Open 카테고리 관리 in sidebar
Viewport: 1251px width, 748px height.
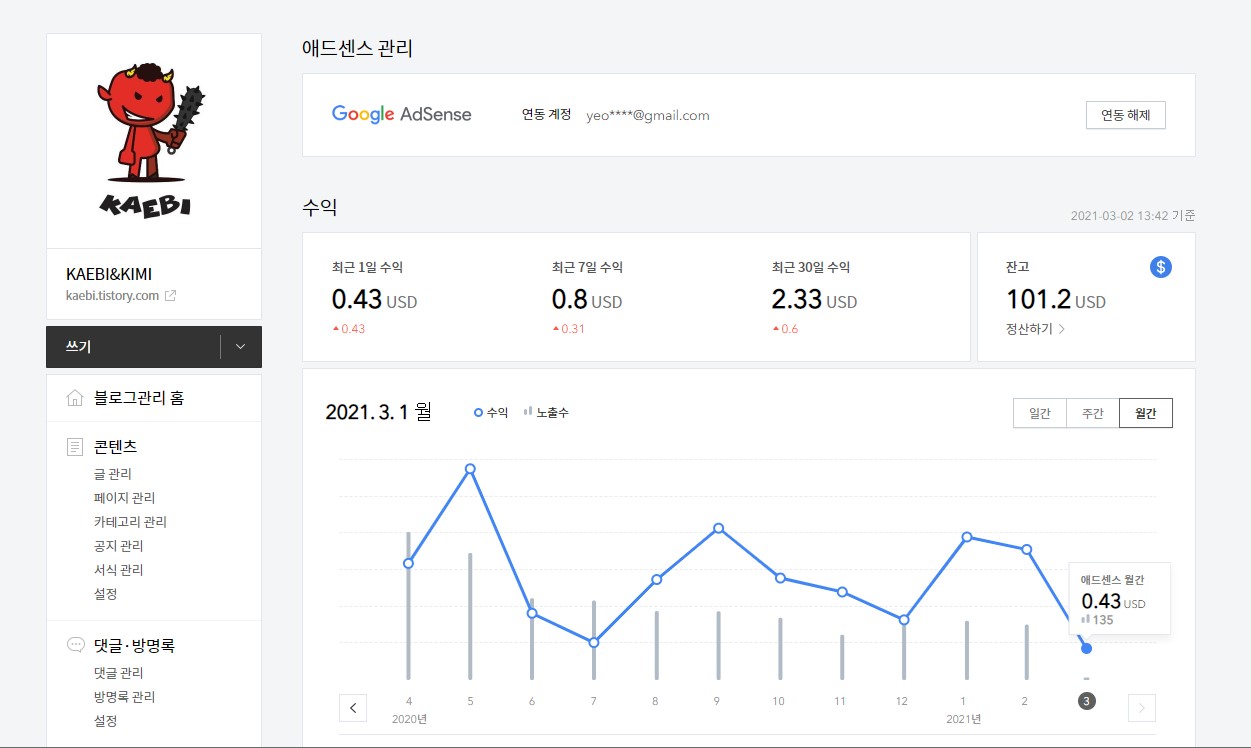coord(130,522)
